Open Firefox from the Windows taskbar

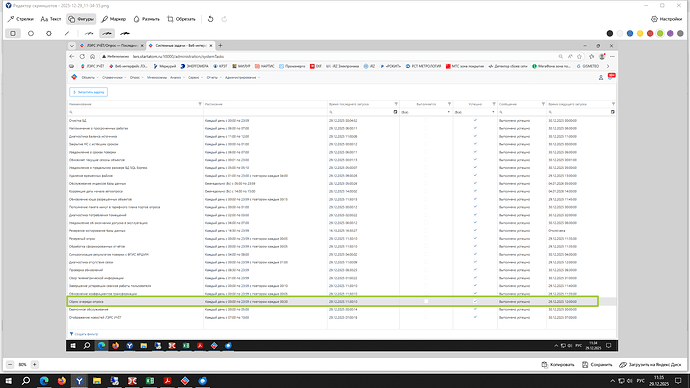(x=62, y=381)
